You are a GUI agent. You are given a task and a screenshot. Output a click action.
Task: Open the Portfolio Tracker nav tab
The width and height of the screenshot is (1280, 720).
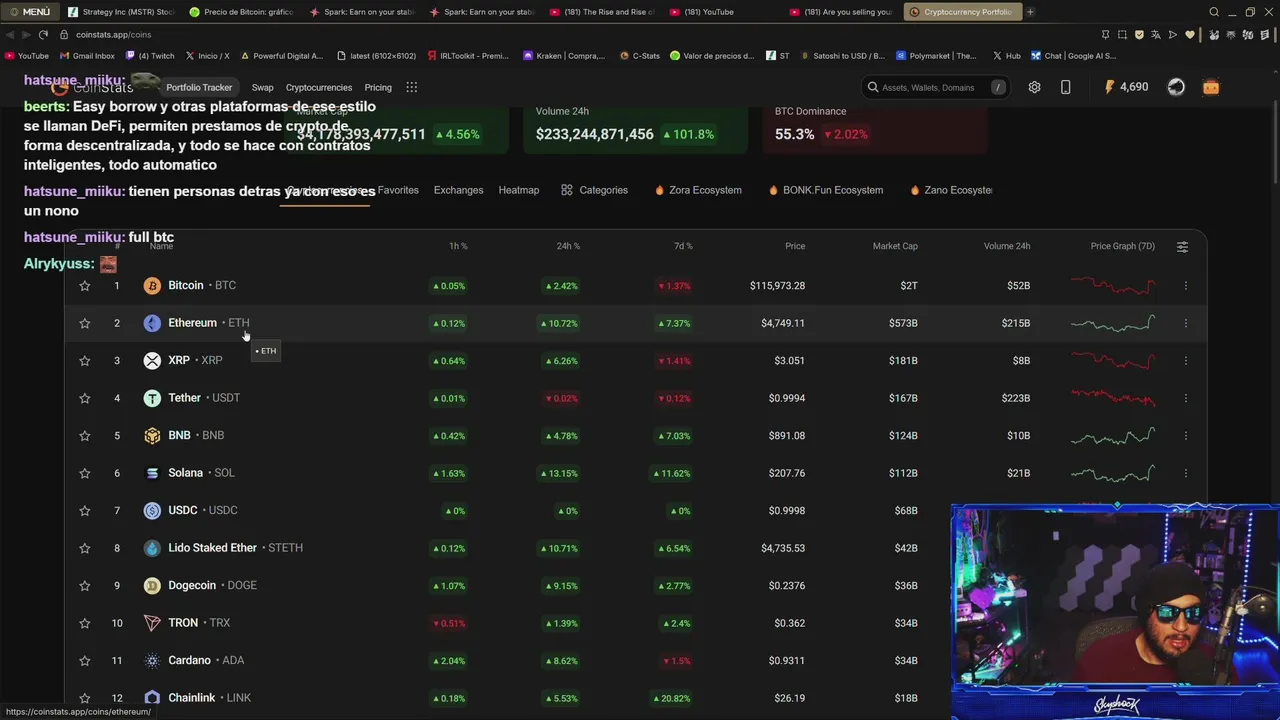pos(199,87)
